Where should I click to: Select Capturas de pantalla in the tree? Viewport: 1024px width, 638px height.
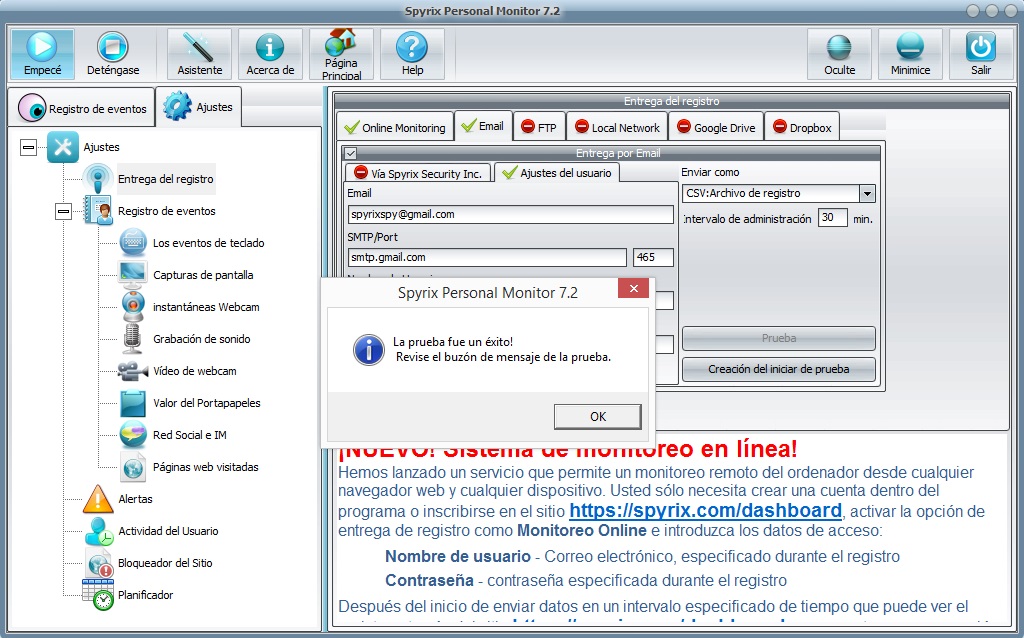(203, 275)
